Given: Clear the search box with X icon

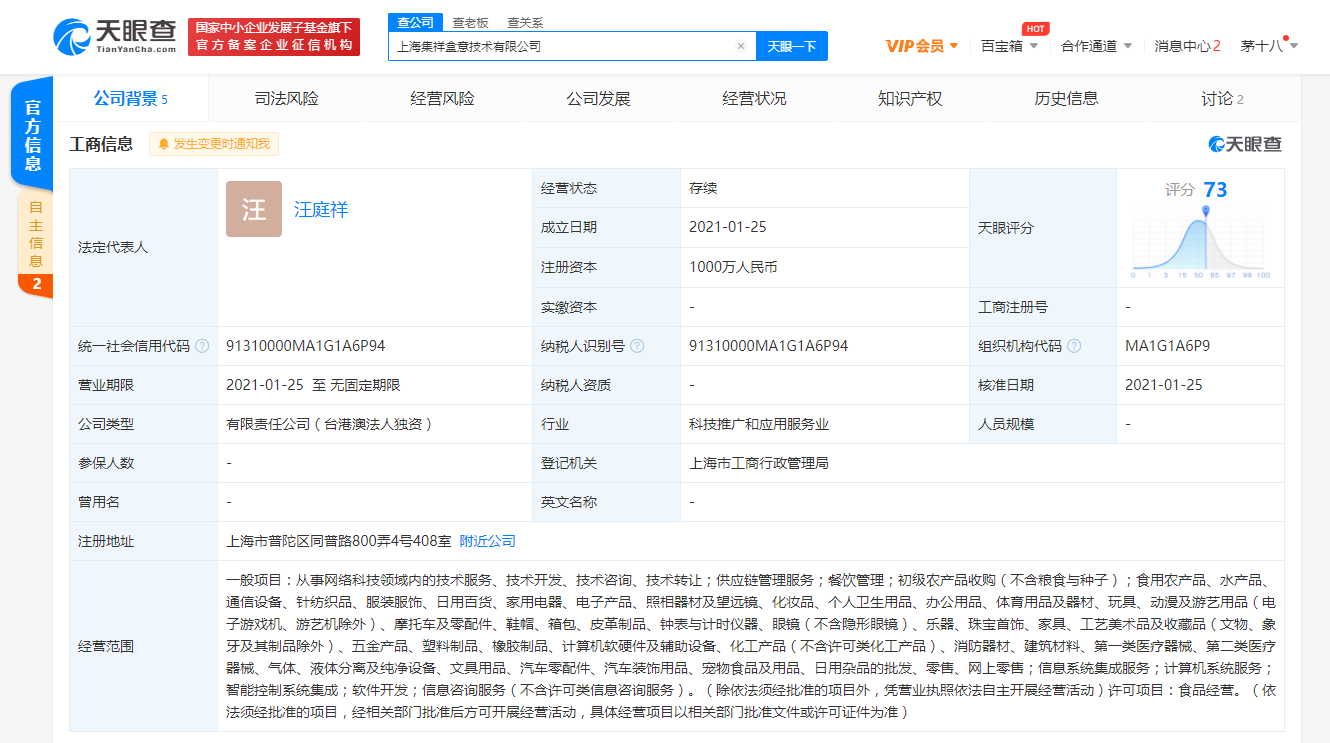Looking at the screenshot, I should point(740,46).
